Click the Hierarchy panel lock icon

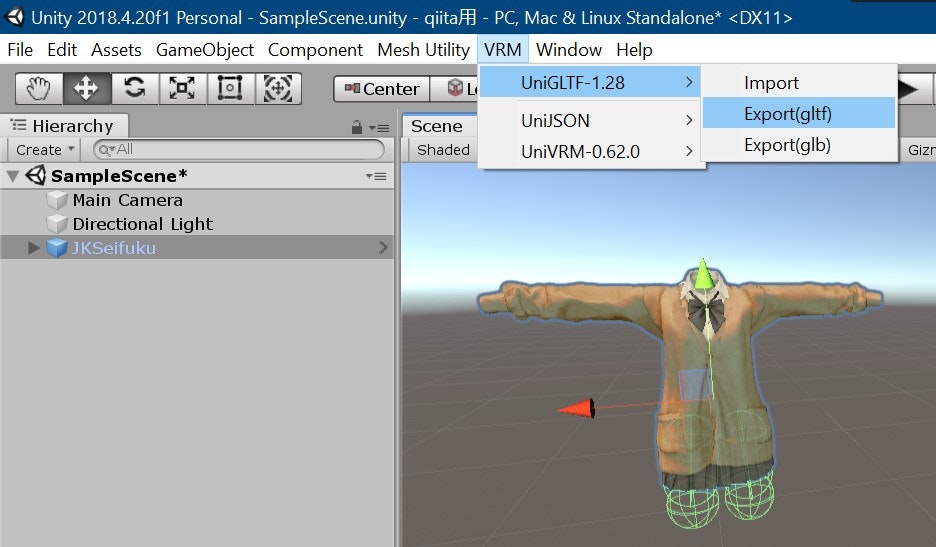356,127
